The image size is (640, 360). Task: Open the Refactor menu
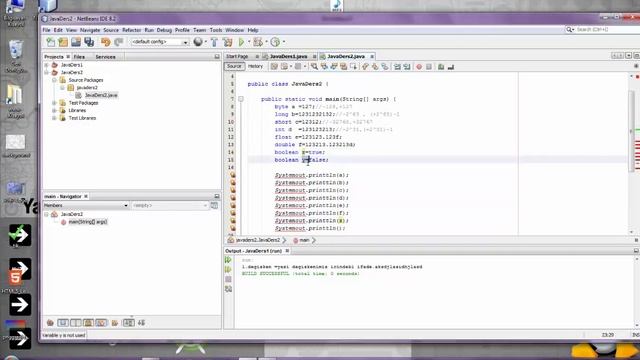tap(131, 30)
